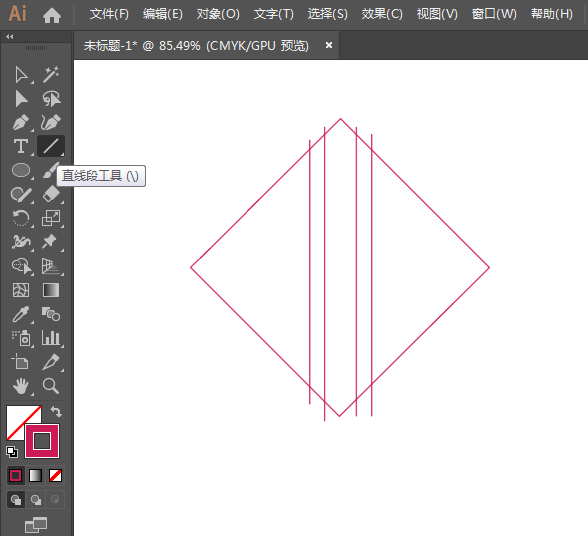Switch to the 未标题-1* document tab
Viewport: 588px width, 536px height.
196,46
